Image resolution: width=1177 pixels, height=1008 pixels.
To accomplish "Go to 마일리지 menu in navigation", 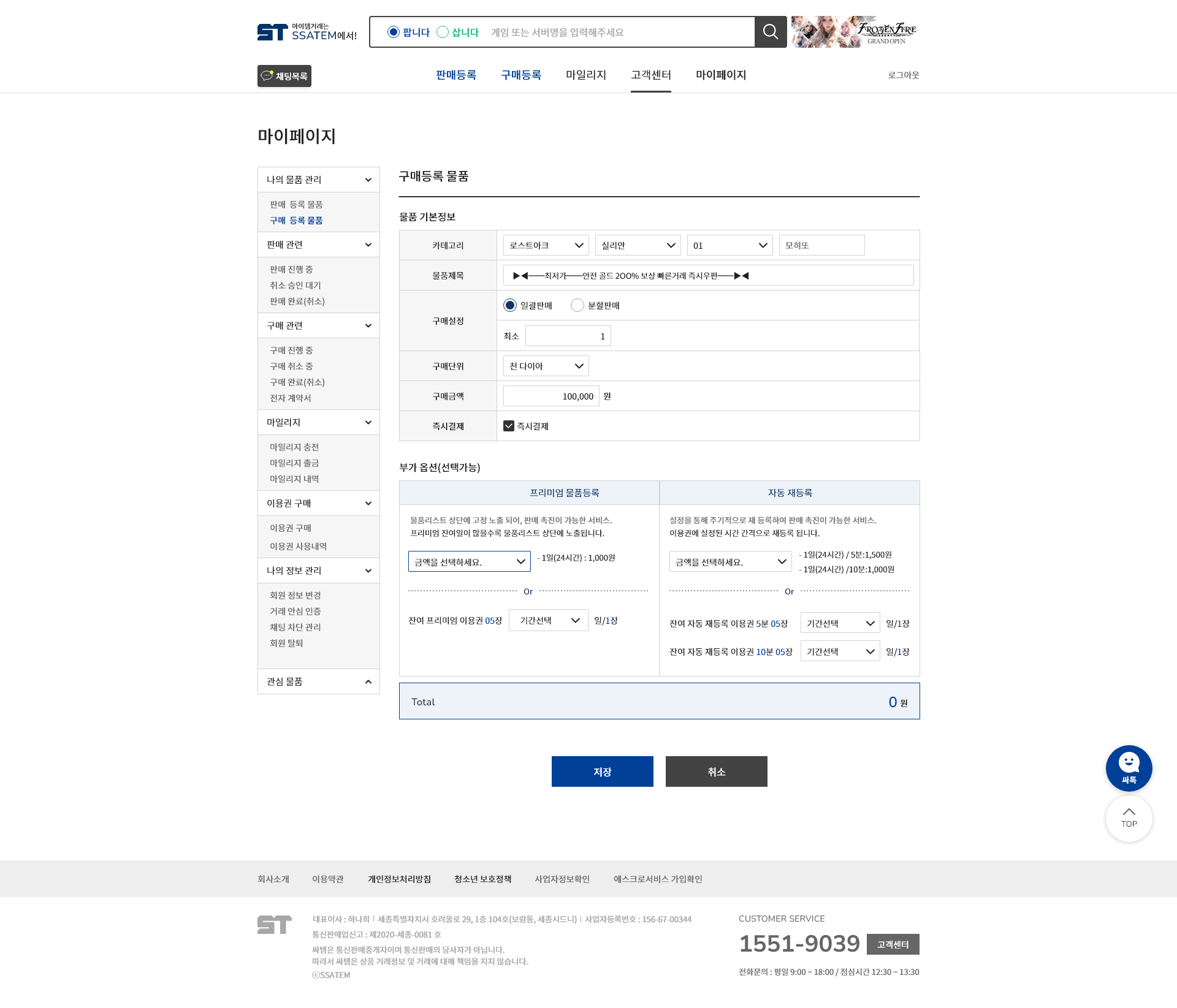I will point(586,75).
